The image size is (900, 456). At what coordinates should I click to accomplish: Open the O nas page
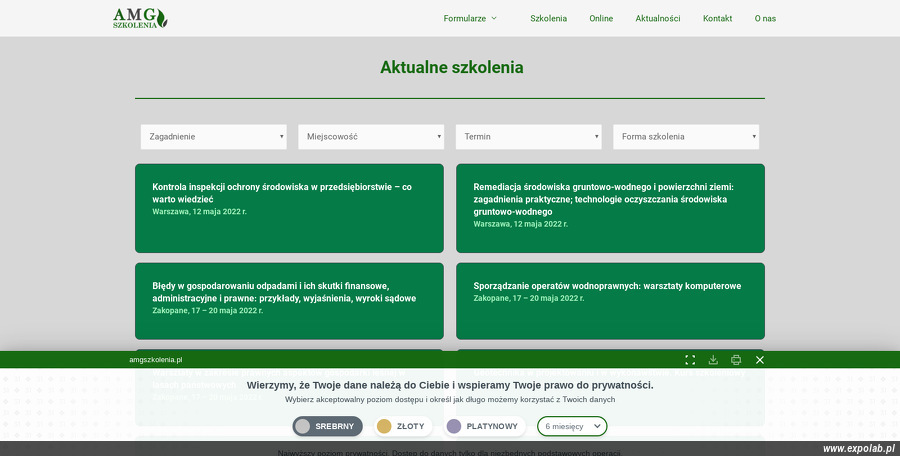pos(765,18)
